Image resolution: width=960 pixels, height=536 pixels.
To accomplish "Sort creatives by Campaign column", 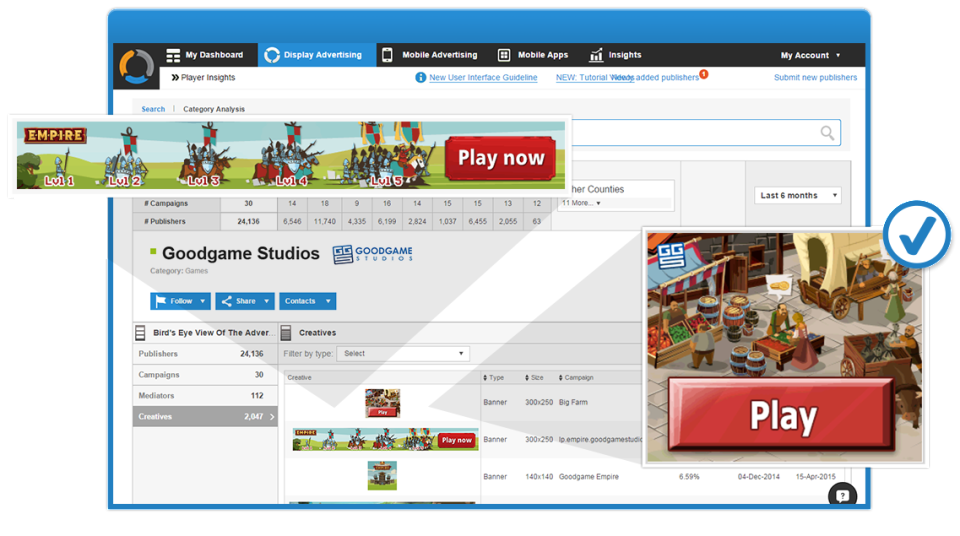I will point(576,378).
